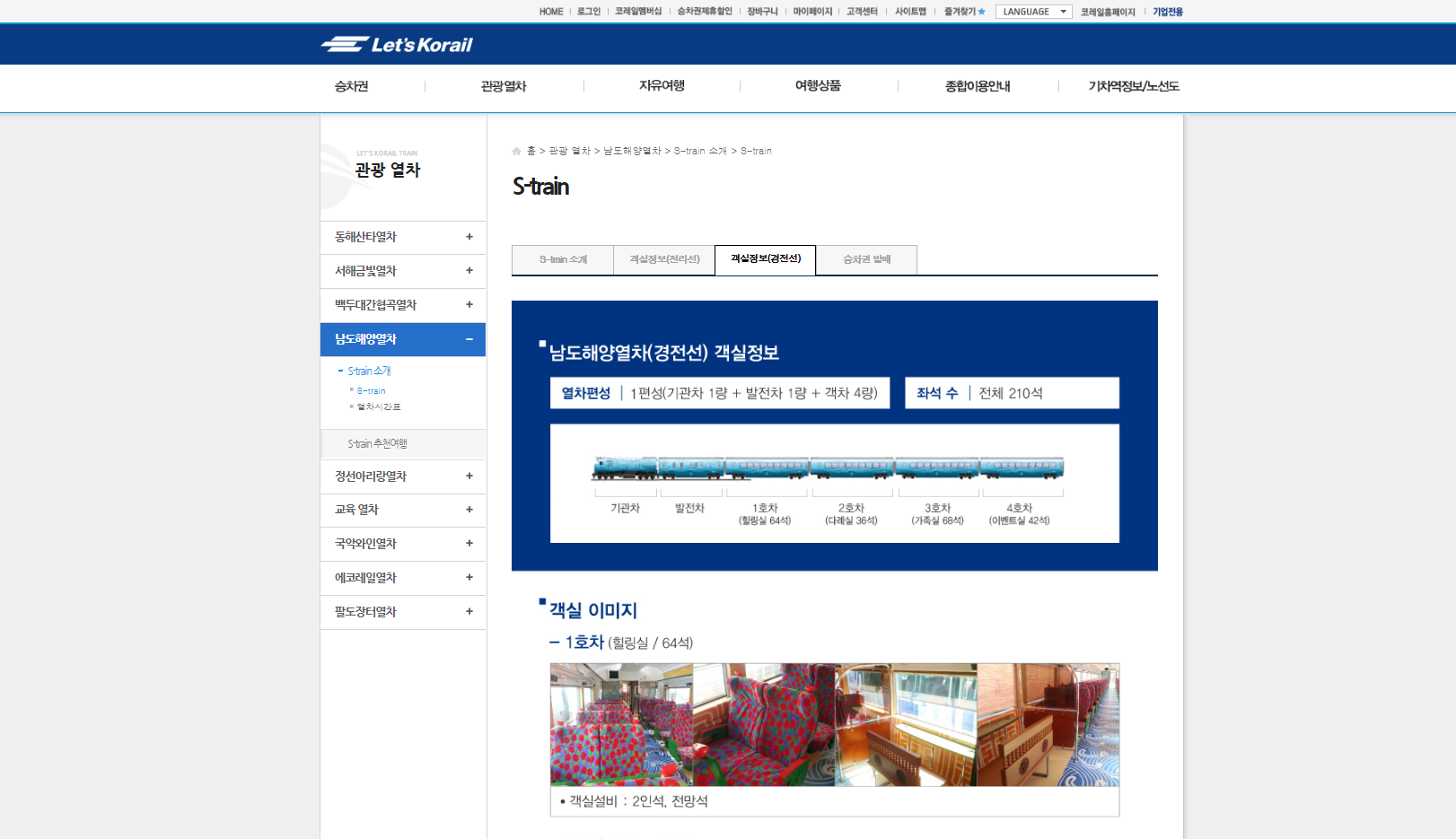The height and width of the screenshot is (839, 1456).
Task: Click 남도해양열차 sidebar label
Action: pyautogui.click(x=365, y=339)
